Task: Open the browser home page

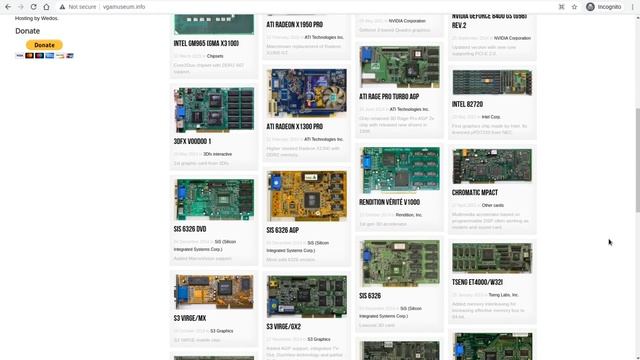Action: 47,7
